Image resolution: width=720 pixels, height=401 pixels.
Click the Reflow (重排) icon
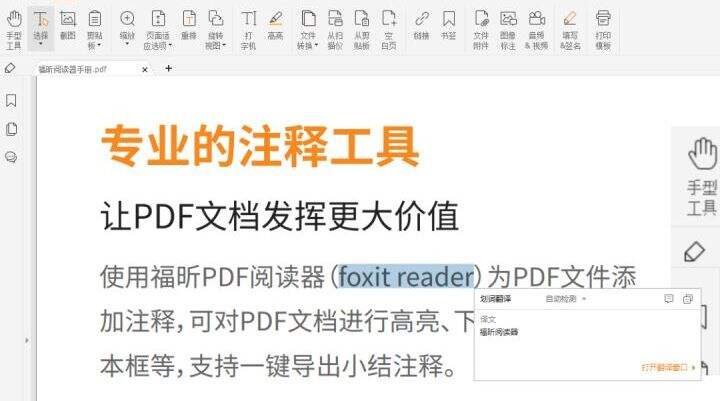click(x=189, y=19)
